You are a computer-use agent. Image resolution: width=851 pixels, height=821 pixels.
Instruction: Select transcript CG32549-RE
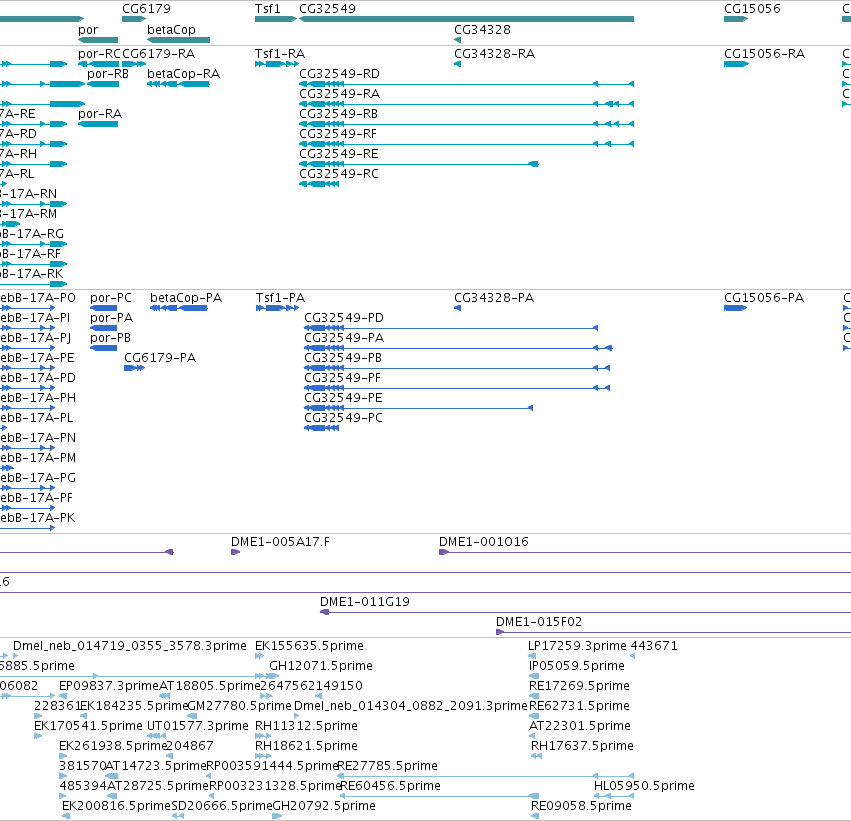pos(339,154)
